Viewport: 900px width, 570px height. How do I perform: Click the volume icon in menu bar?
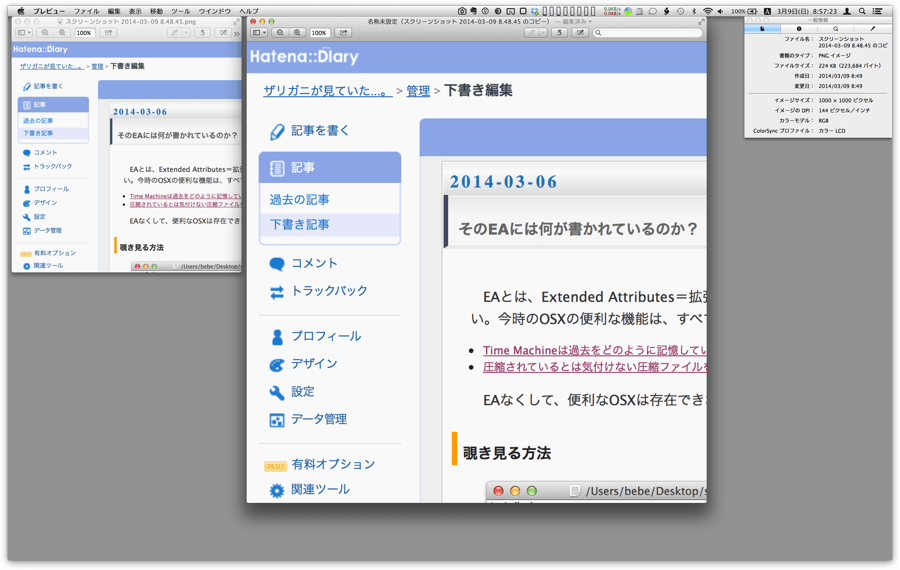[720, 11]
